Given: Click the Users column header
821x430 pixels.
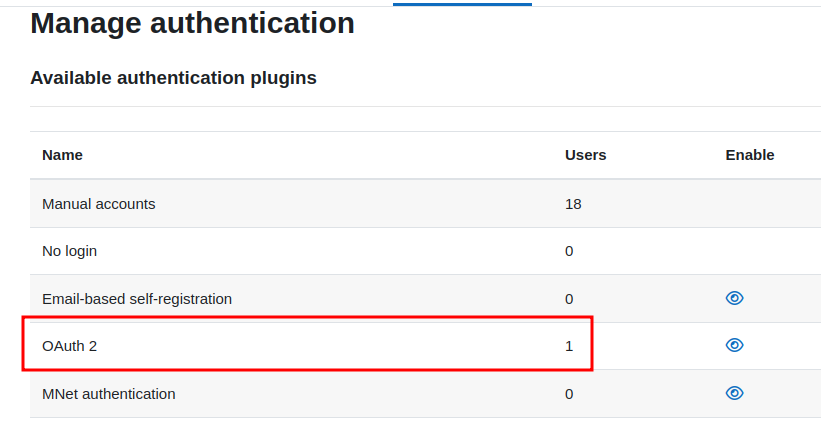Looking at the screenshot, I should tap(585, 155).
